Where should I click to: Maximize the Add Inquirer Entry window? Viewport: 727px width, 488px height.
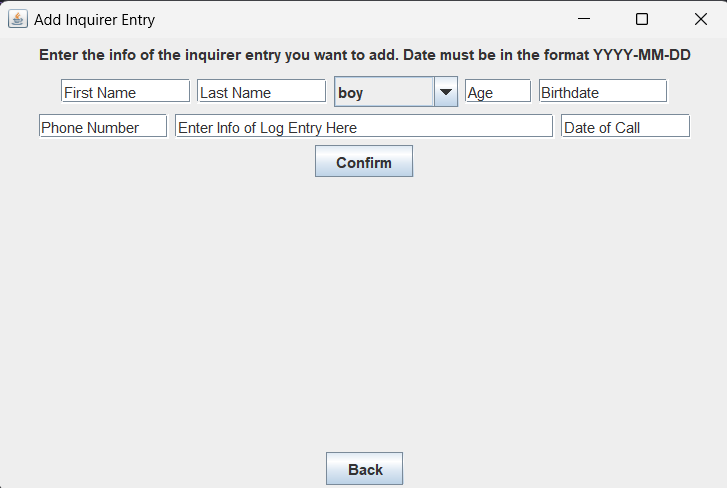pos(642,19)
